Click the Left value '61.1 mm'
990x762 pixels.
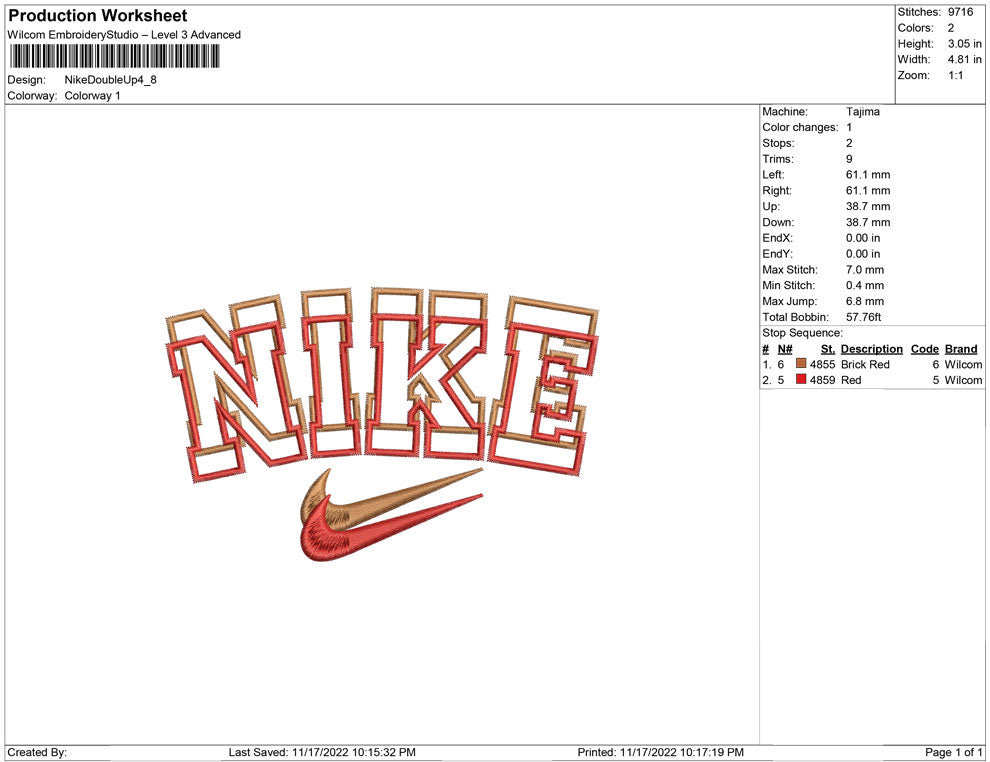pos(868,174)
